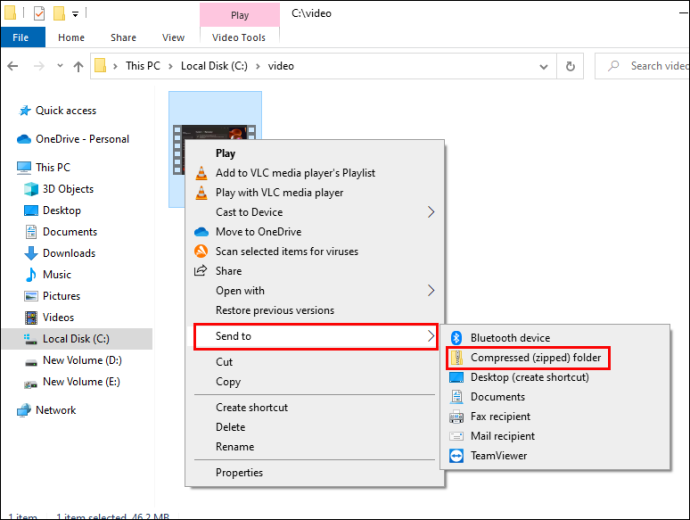Click the refresh icon next to the address bar
690x520 pixels.
[x=570, y=66]
